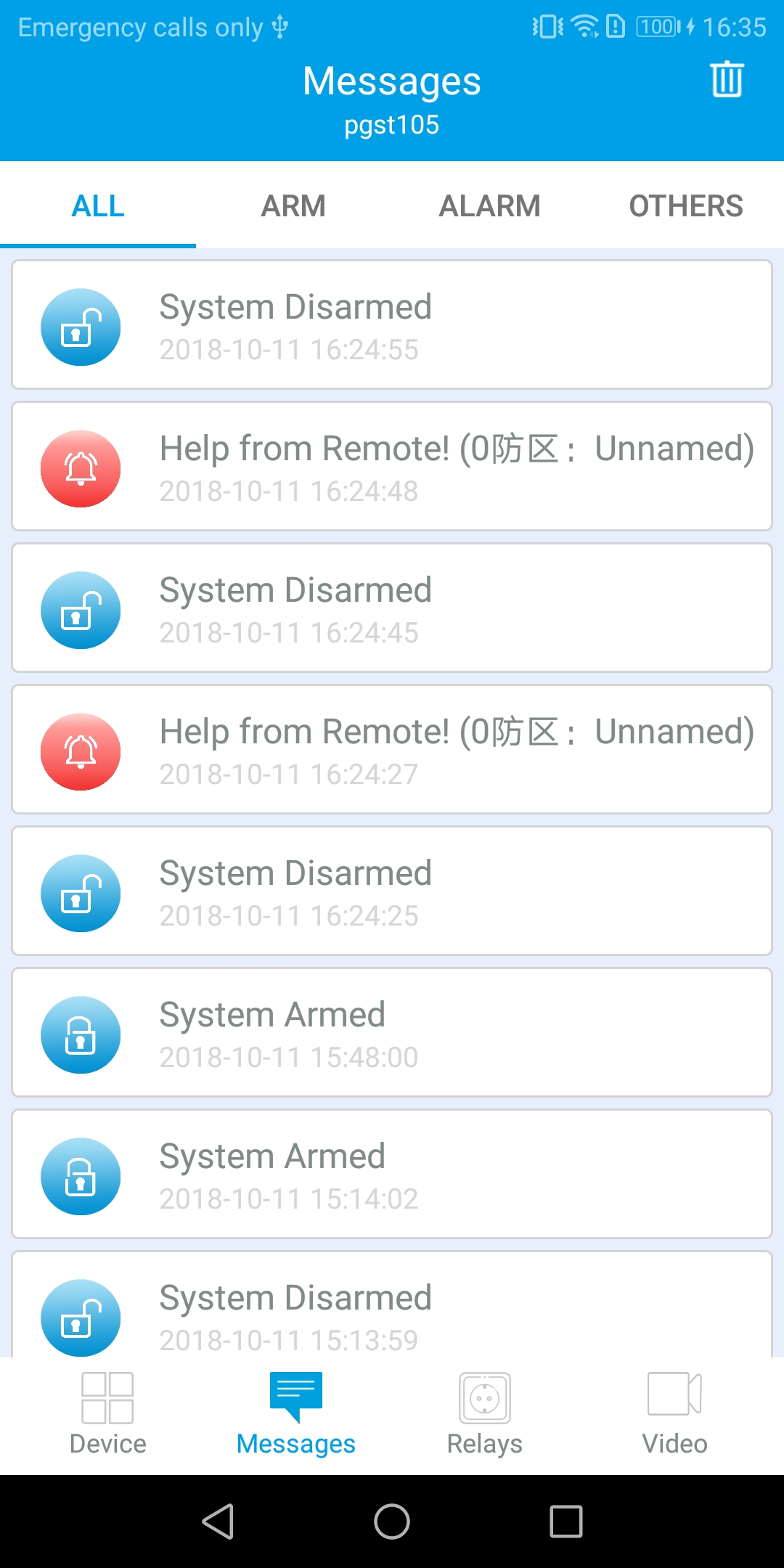This screenshot has width=784, height=1568.
Task: Open the Video camera icon
Action: [x=674, y=1395]
